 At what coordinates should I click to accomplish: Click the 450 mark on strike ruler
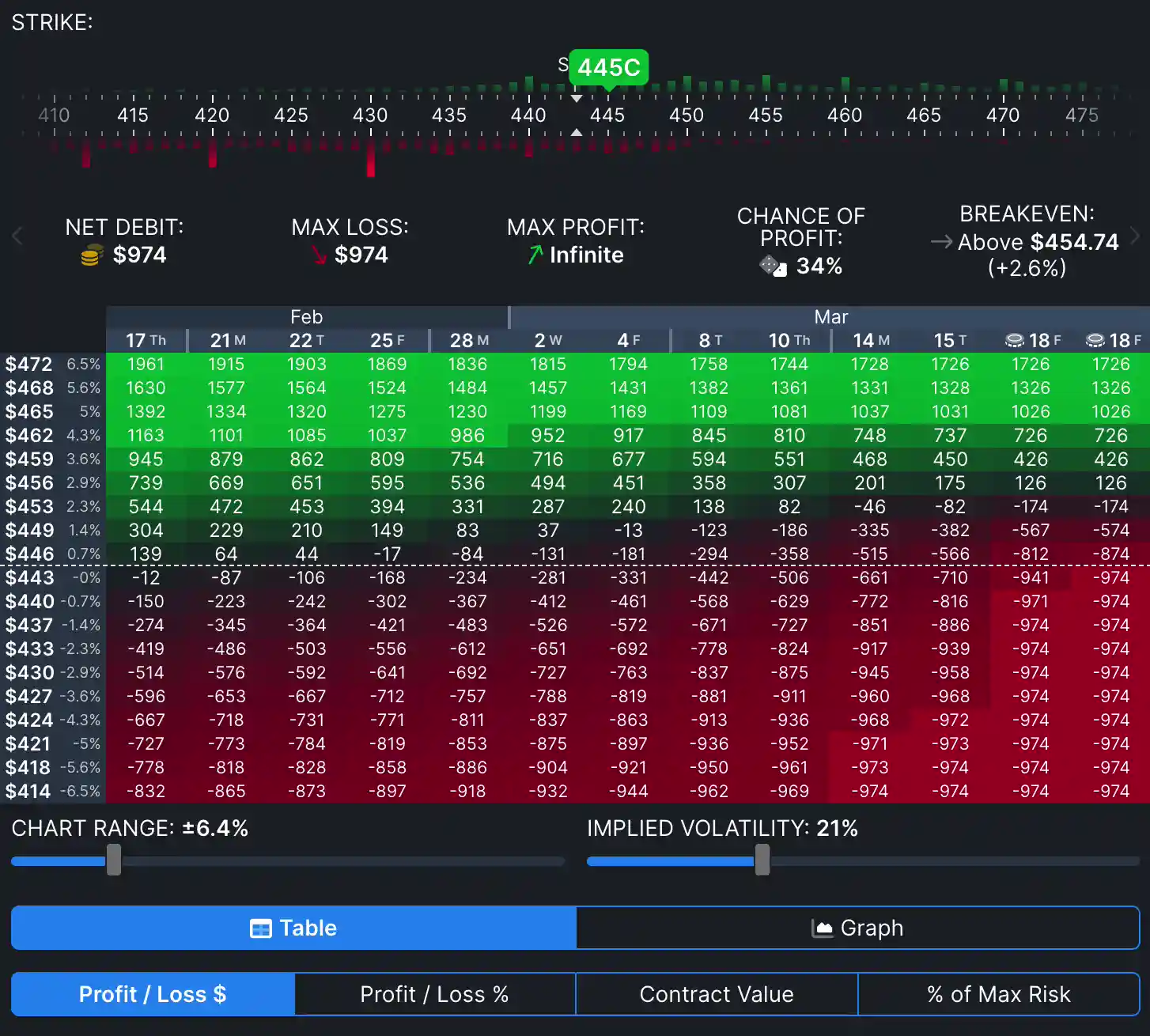click(x=686, y=115)
